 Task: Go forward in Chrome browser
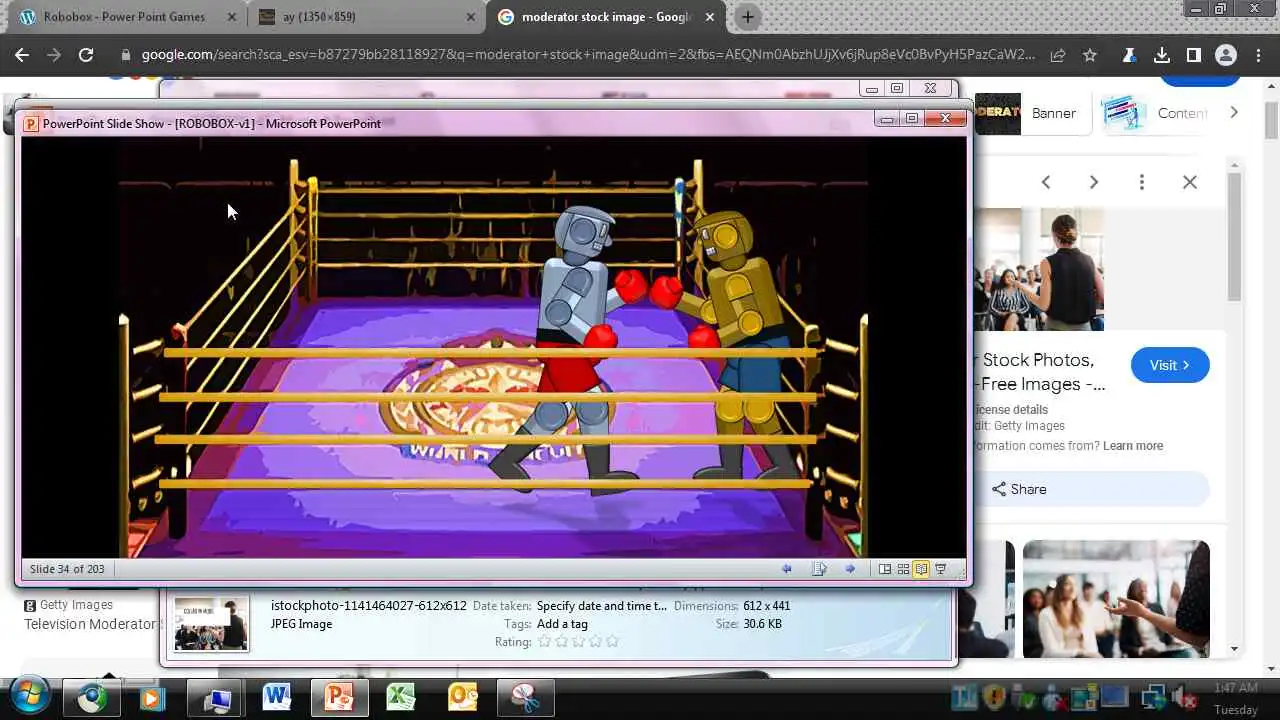pos(54,55)
